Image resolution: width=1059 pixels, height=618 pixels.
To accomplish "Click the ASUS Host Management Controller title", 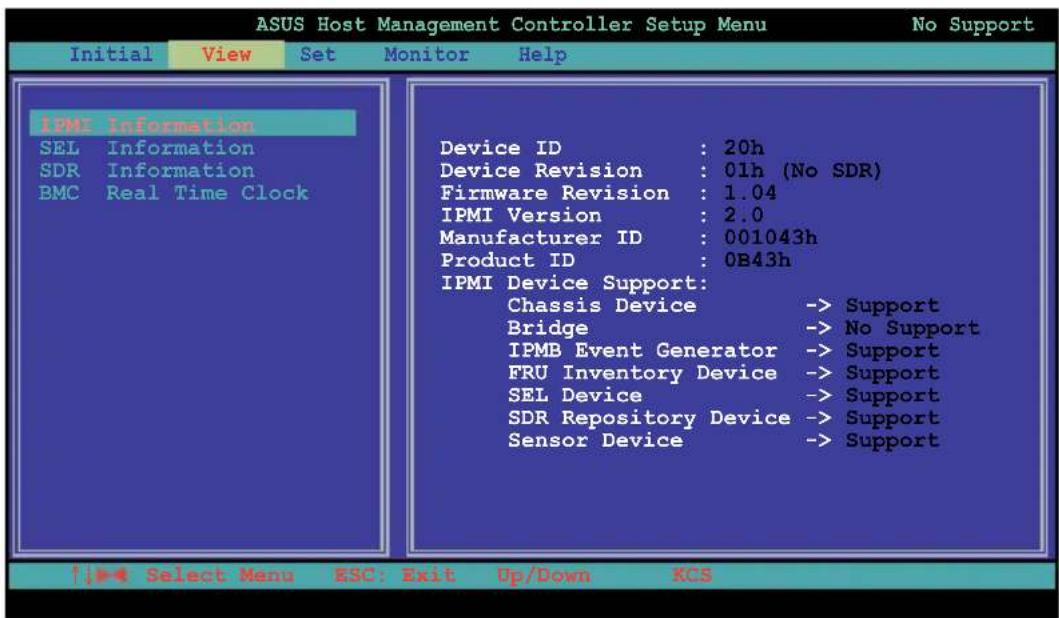I will pos(511,25).
